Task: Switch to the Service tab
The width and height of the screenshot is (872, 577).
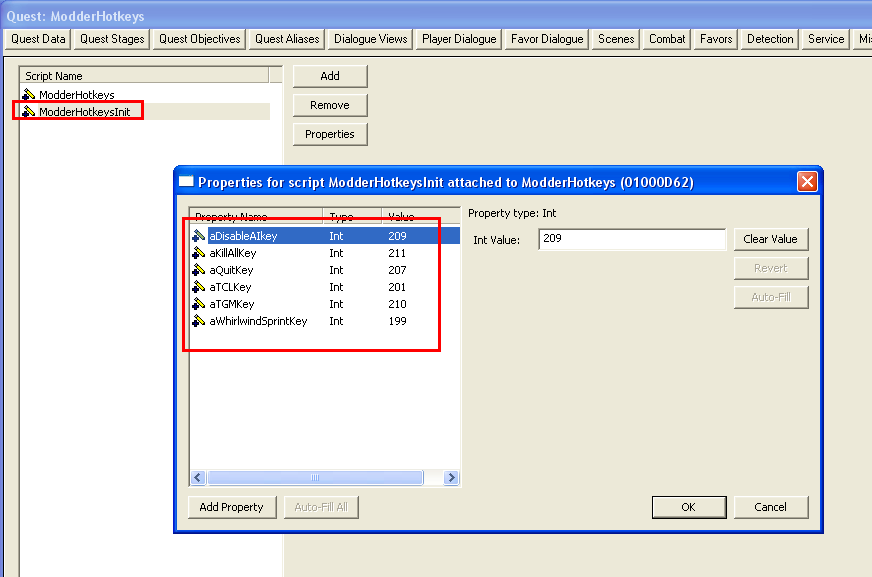Action: [x=826, y=39]
